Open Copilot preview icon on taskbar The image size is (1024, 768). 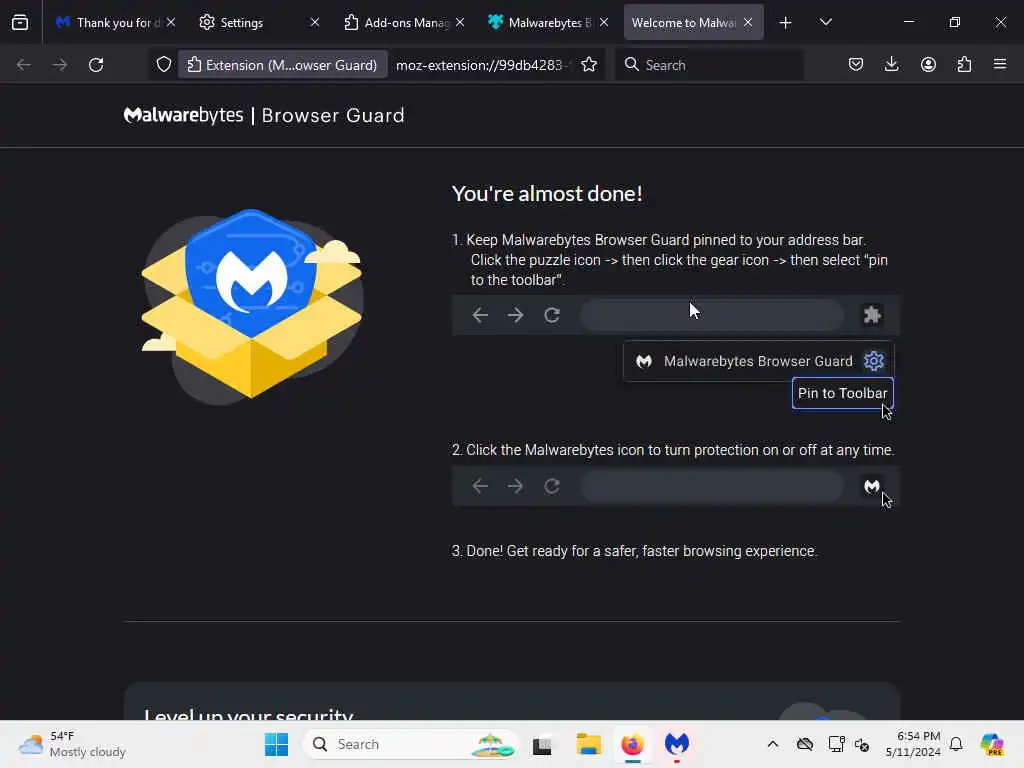(992, 744)
